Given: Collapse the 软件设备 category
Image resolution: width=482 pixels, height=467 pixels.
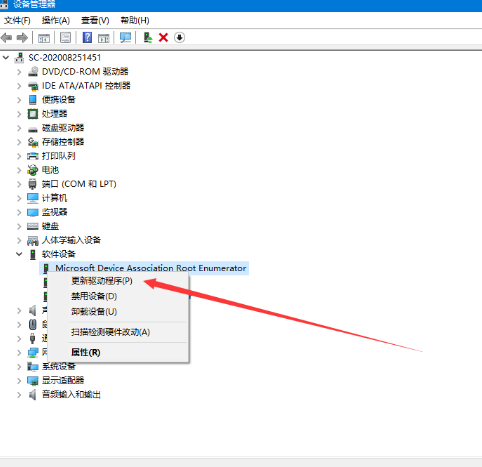Looking at the screenshot, I should [x=19, y=254].
